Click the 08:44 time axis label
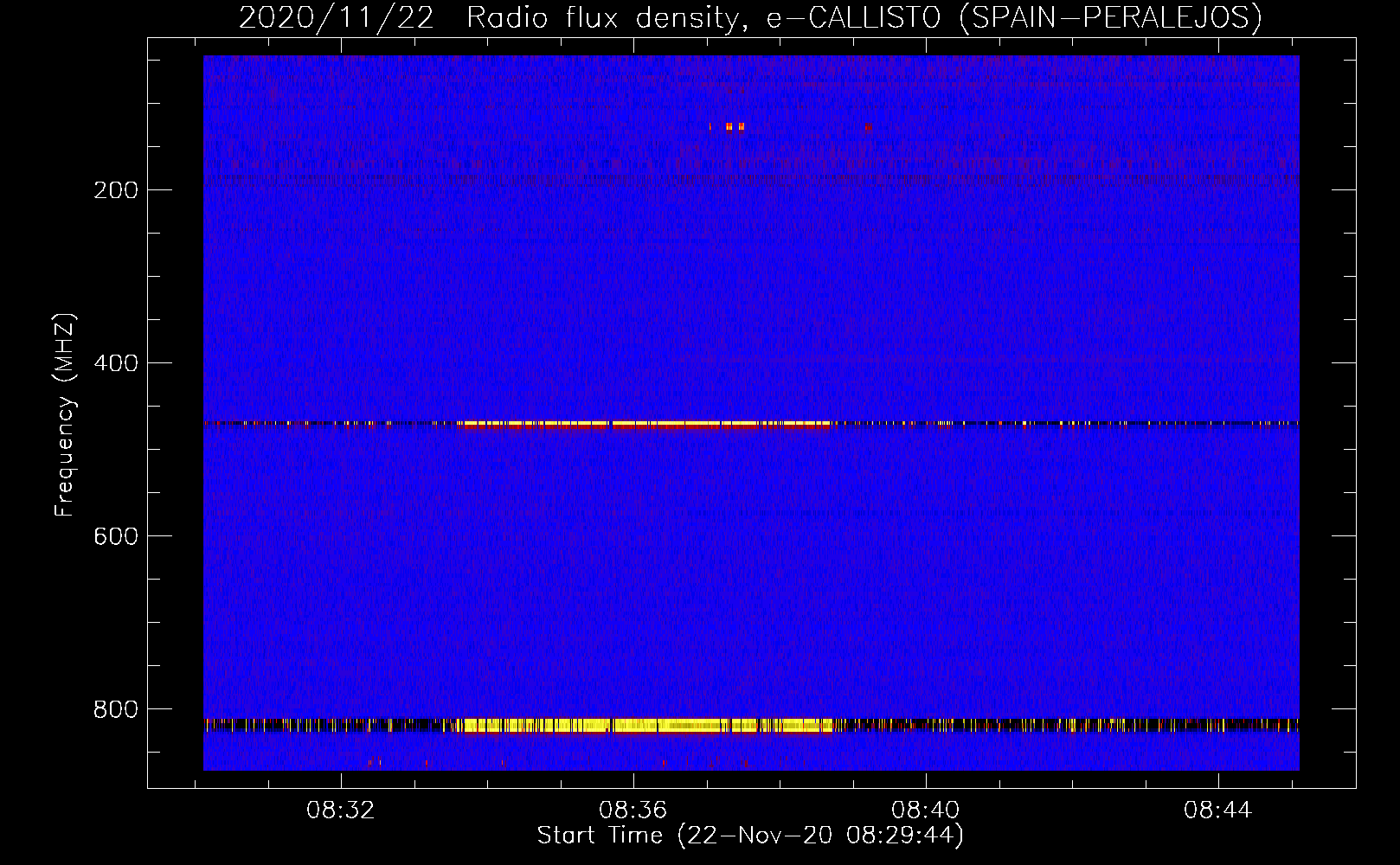Screen dimensions: 1400x865 1217,811
